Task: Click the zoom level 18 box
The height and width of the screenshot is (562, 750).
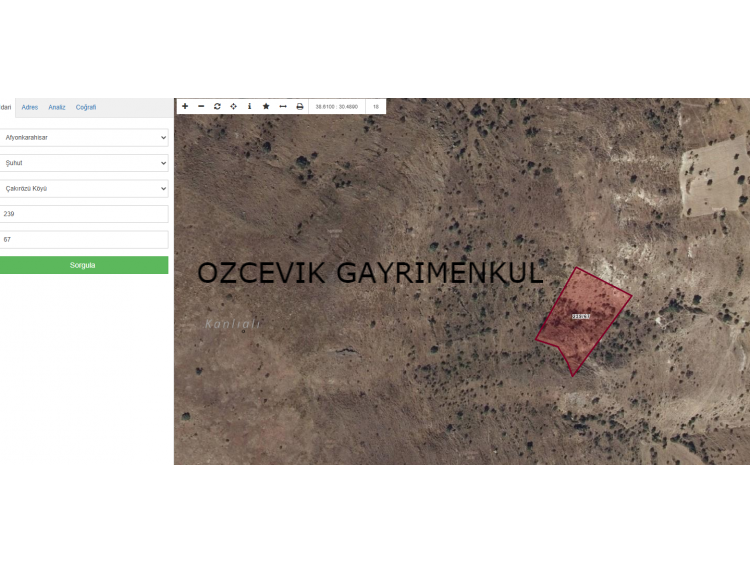Action: [x=375, y=106]
